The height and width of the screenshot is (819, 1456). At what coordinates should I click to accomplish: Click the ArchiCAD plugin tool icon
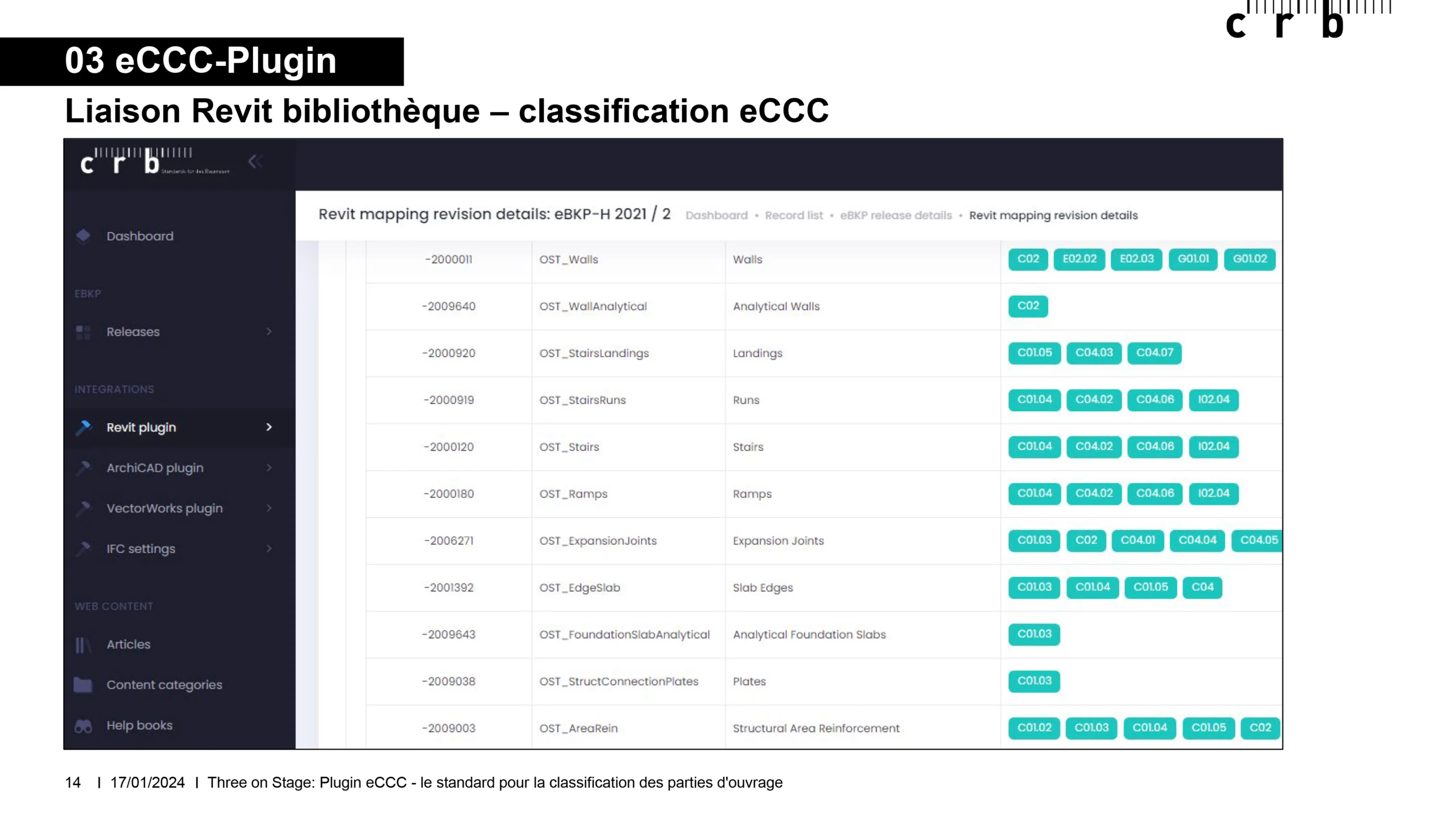84,468
